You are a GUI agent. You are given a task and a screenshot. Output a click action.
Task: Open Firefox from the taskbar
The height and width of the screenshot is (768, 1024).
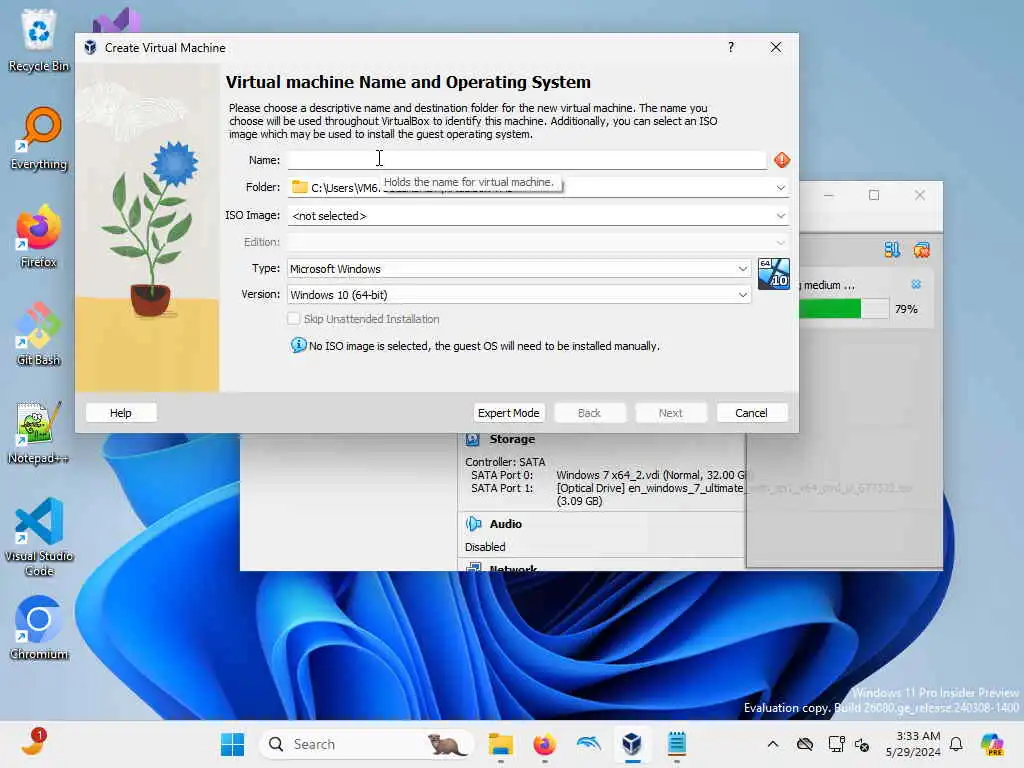pos(544,744)
